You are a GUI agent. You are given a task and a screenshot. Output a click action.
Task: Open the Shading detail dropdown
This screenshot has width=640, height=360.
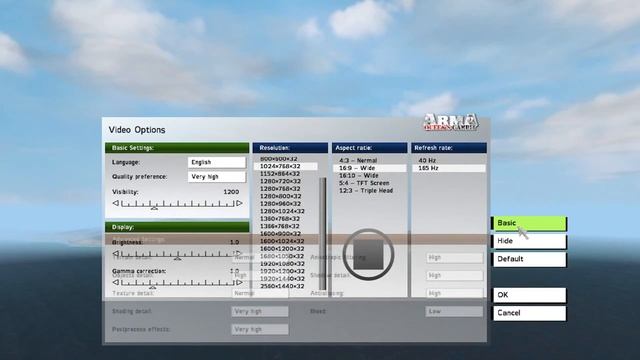click(260, 311)
